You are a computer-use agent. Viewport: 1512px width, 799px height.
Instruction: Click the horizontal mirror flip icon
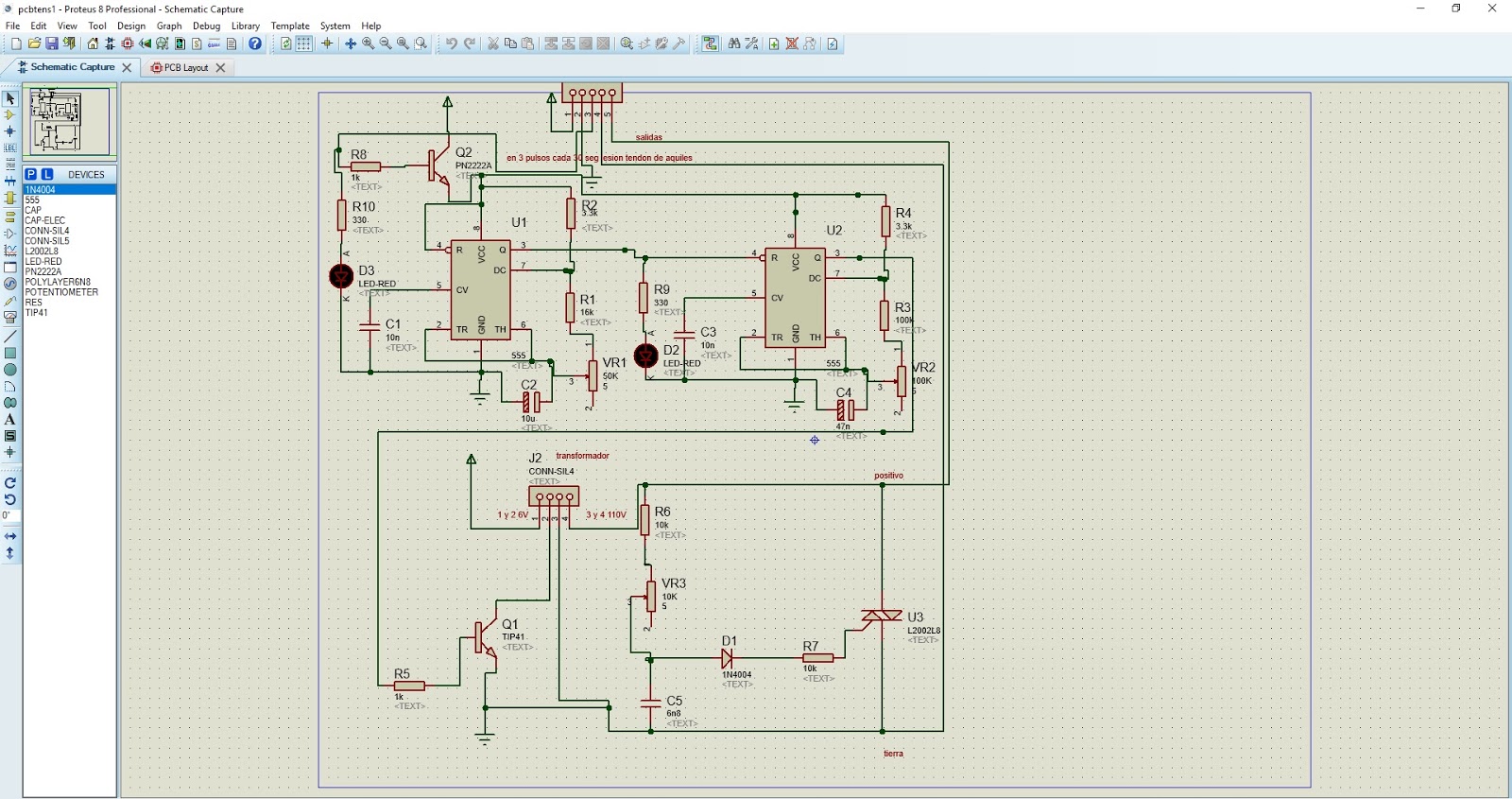point(10,536)
